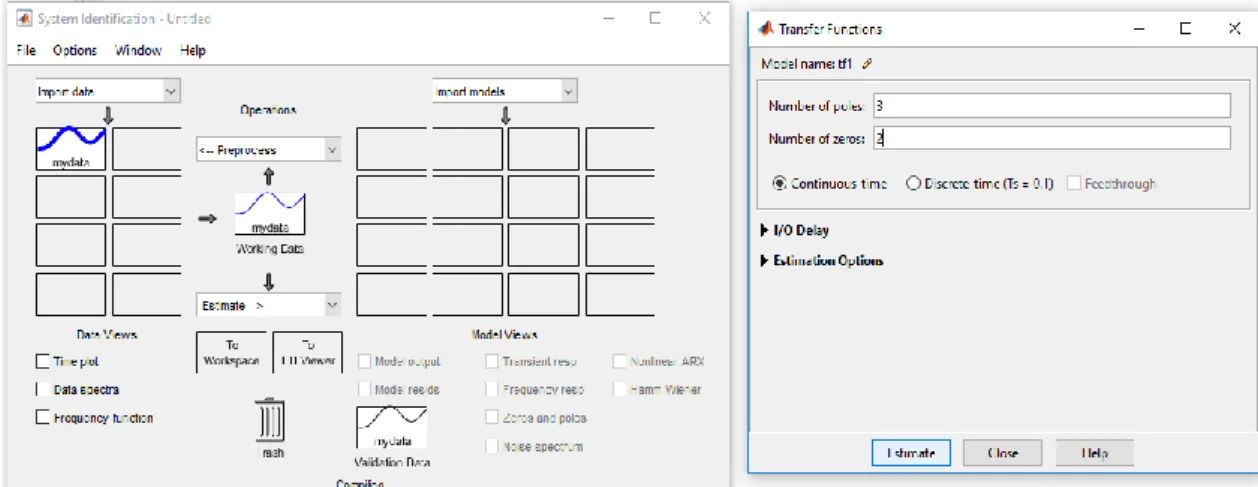The image size is (1258, 487).
Task: Click MATLAB logo in System Identification title bar
Action: (25, 18)
